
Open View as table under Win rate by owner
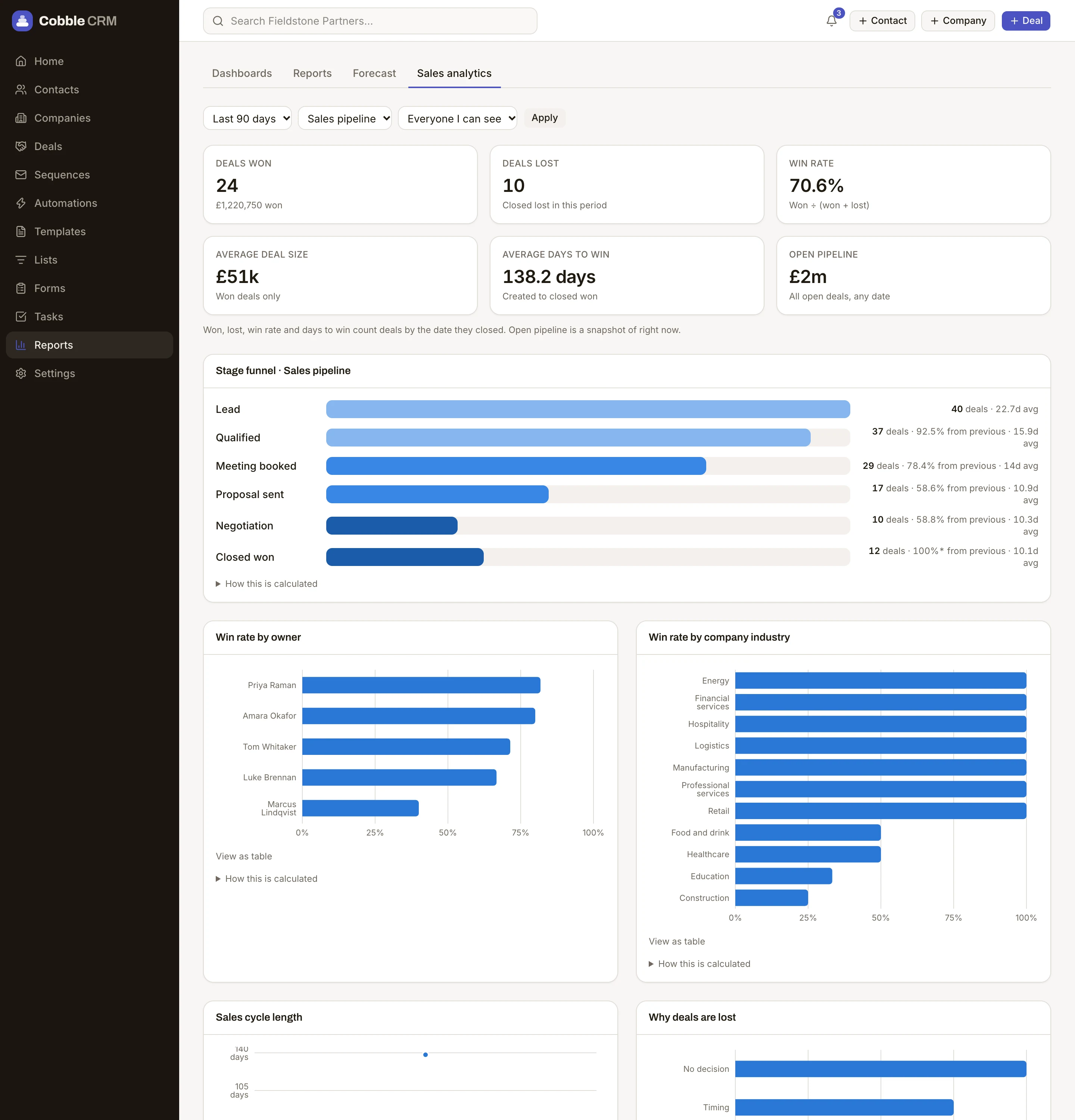tap(244, 856)
